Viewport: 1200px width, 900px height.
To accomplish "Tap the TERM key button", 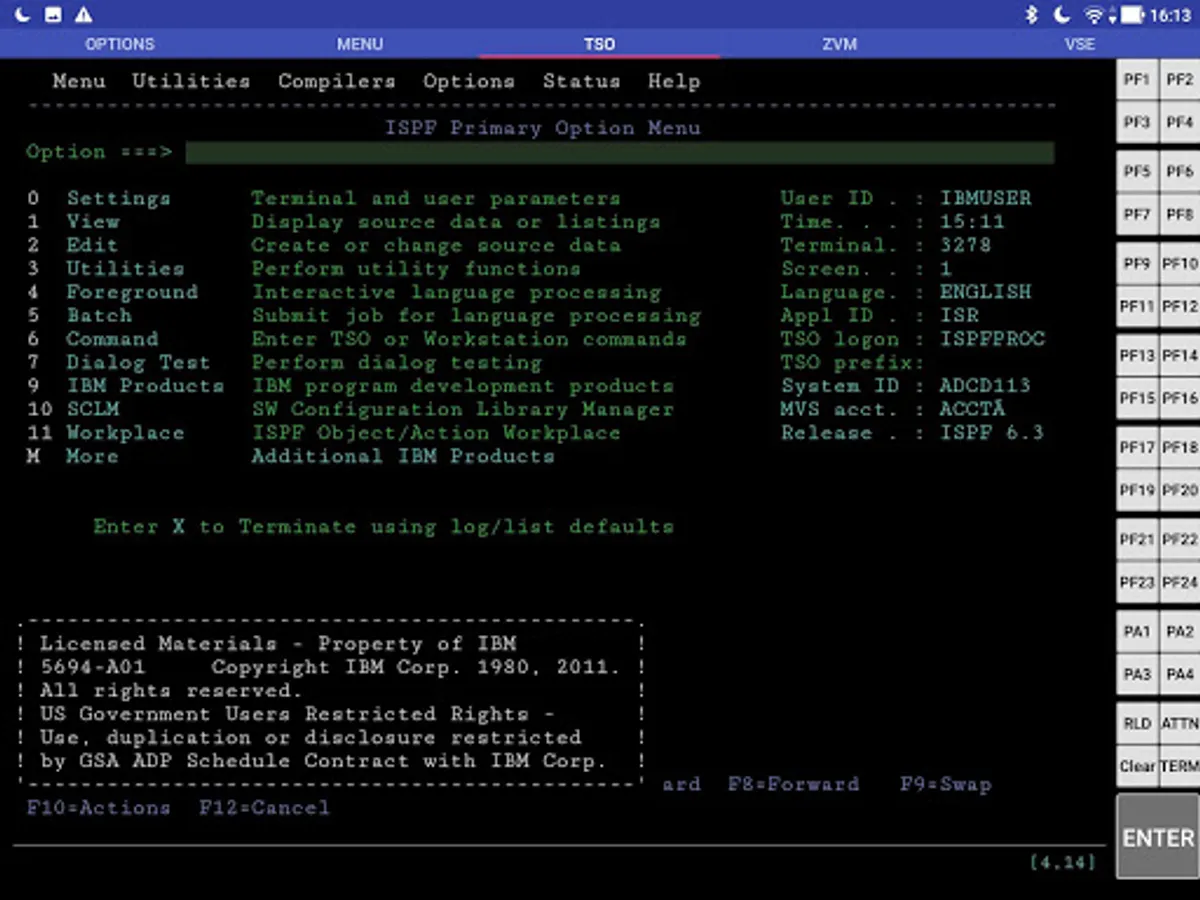I will pyautogui.click(x=1179, y=767).
